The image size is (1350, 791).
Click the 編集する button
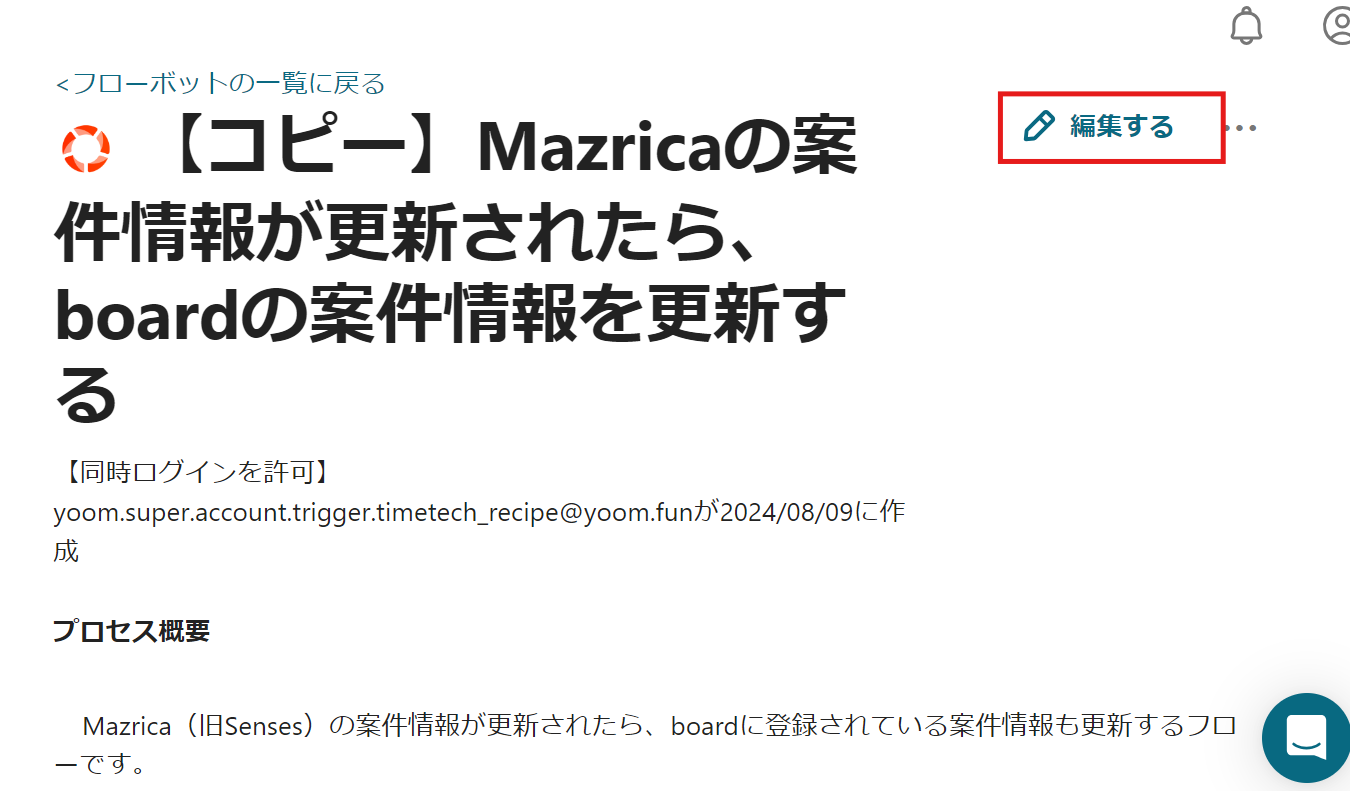pos(1111,127)
